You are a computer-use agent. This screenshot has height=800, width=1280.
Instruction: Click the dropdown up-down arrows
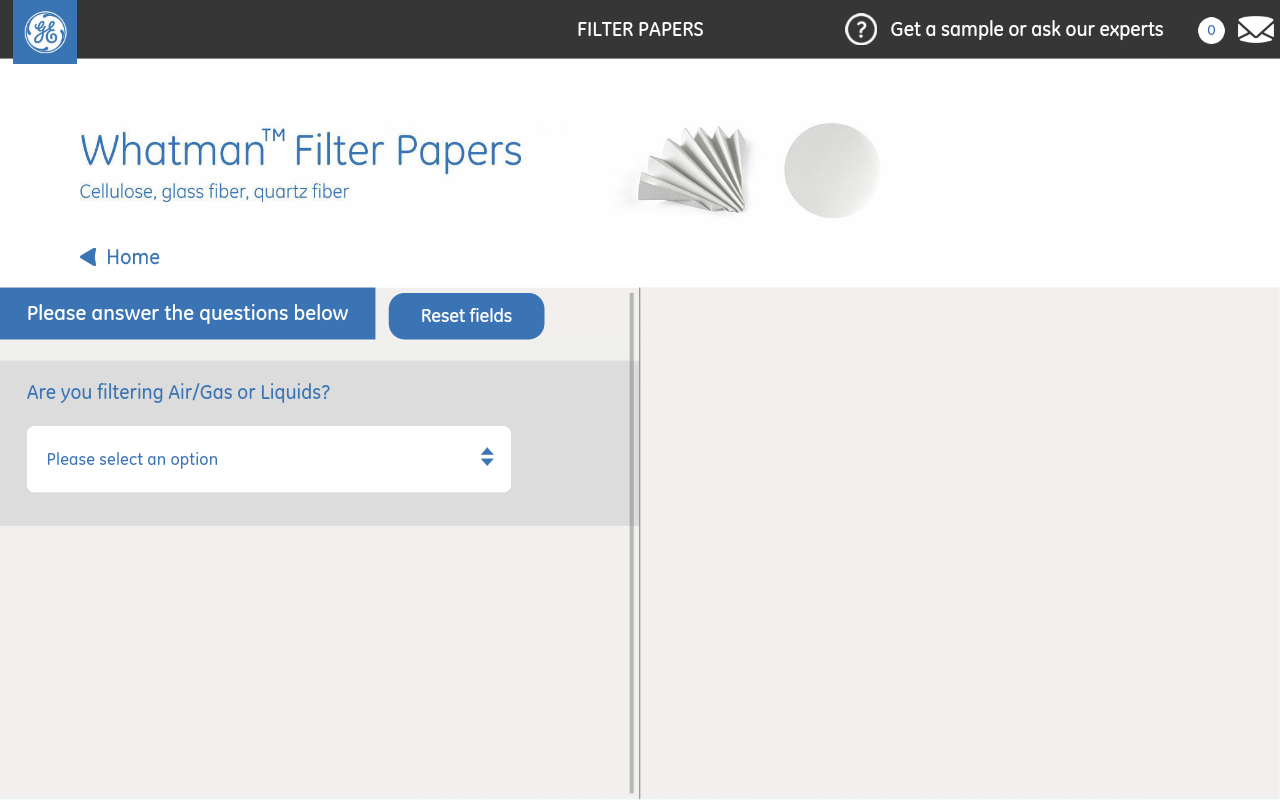pyautogui.click(x=487, y=457)
